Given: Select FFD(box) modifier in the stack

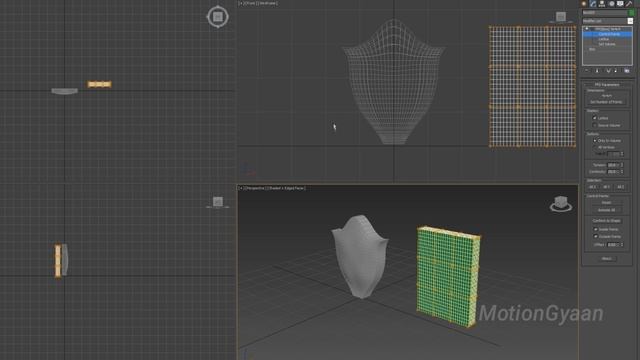Looking at the screenshot, I should point(608,29).
